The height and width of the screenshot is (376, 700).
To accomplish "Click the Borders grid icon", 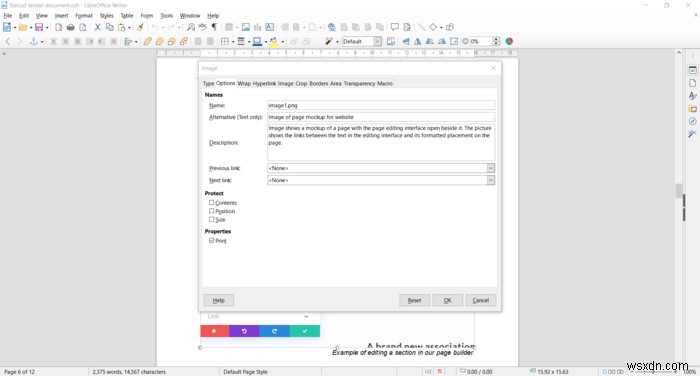I will [225, 42].
